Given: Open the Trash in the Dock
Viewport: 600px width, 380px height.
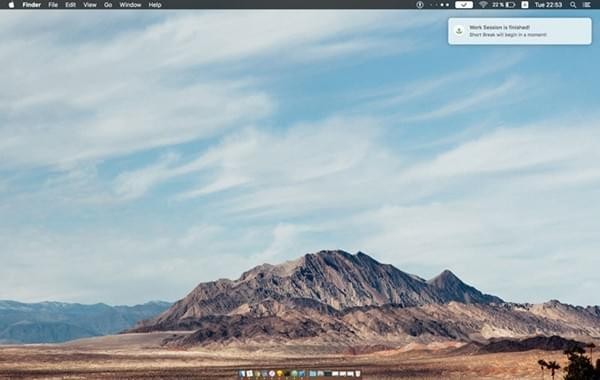Looking at the screenshot, I should 358,373.
